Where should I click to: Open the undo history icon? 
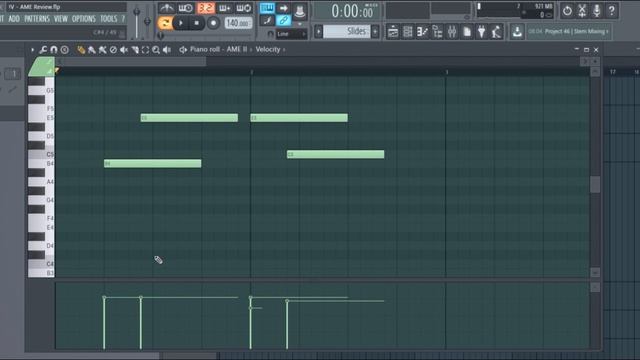[567, 11]
